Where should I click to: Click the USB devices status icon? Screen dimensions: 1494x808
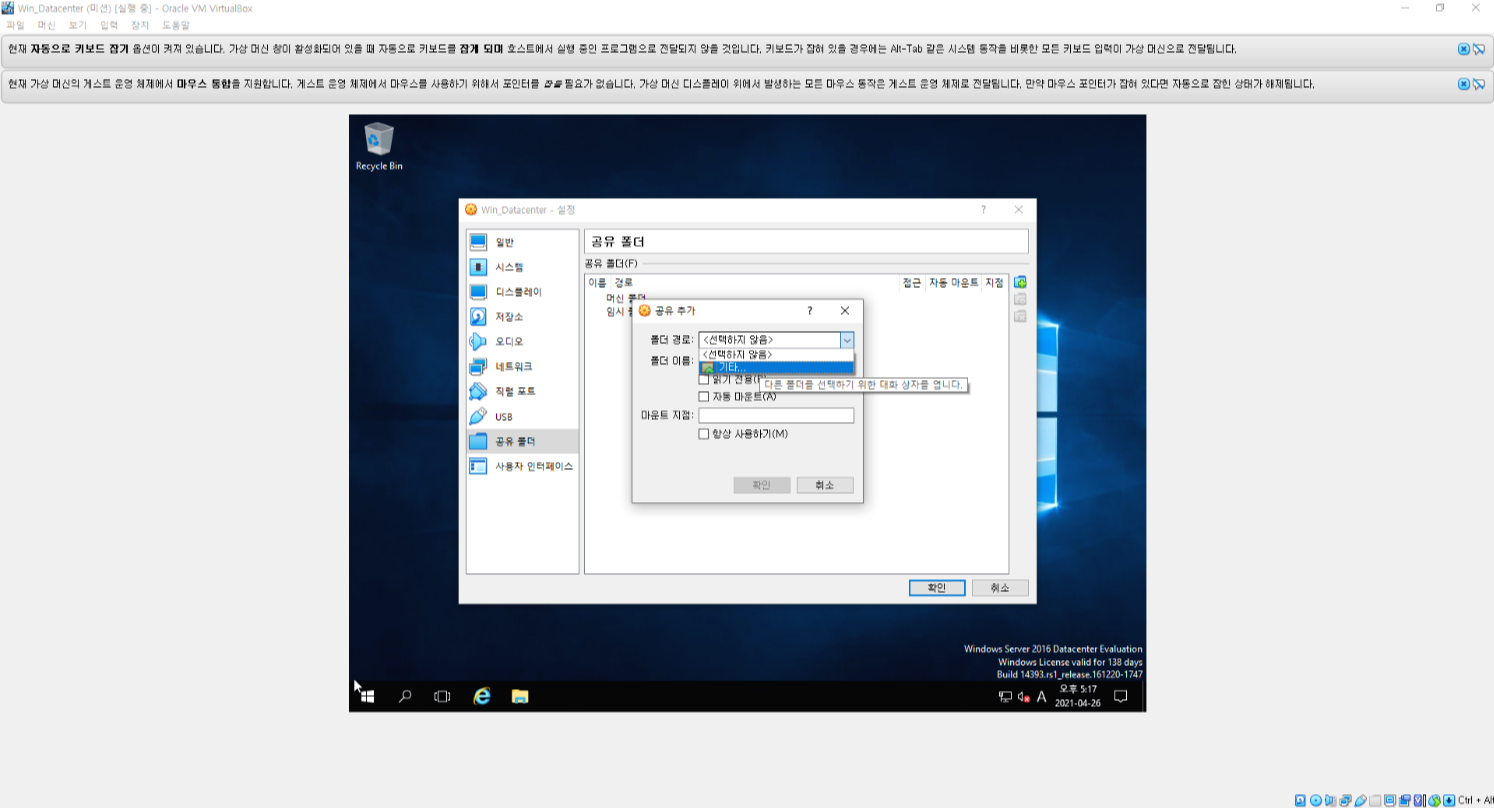[x=1361, y=800]
